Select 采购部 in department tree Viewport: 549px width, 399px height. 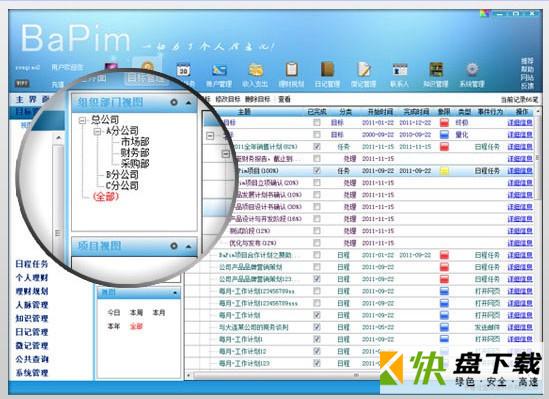[135, 163]
